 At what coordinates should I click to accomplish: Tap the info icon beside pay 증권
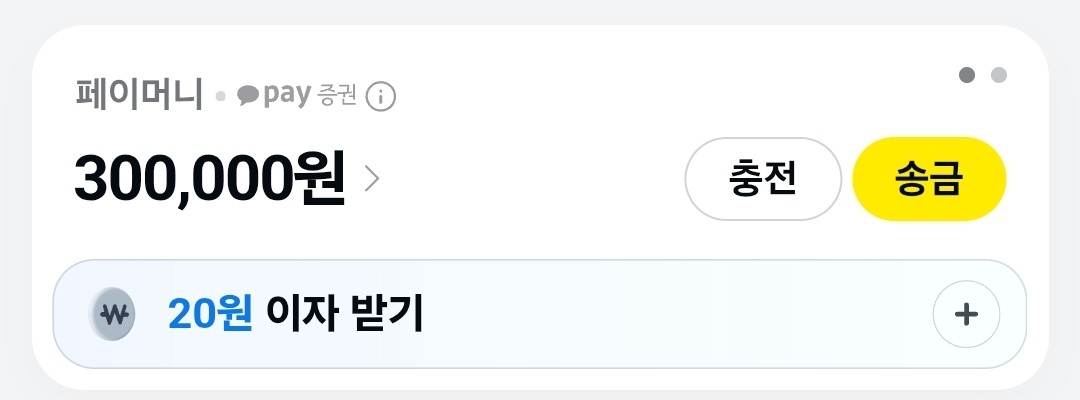(381, 97)
